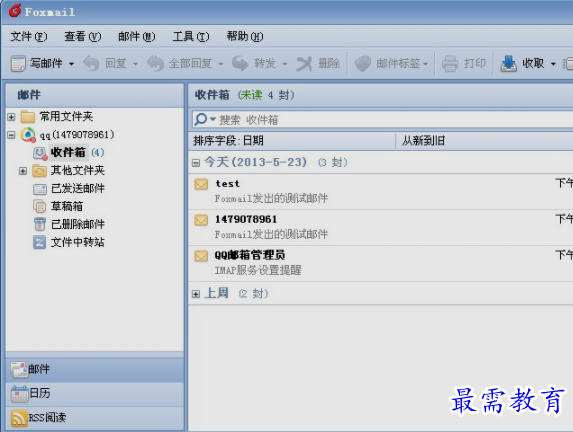The height and width of the screenshot is (432, 573).
Task: Open the 写邮件 dropdown arrow
Action: coord(72,64)
